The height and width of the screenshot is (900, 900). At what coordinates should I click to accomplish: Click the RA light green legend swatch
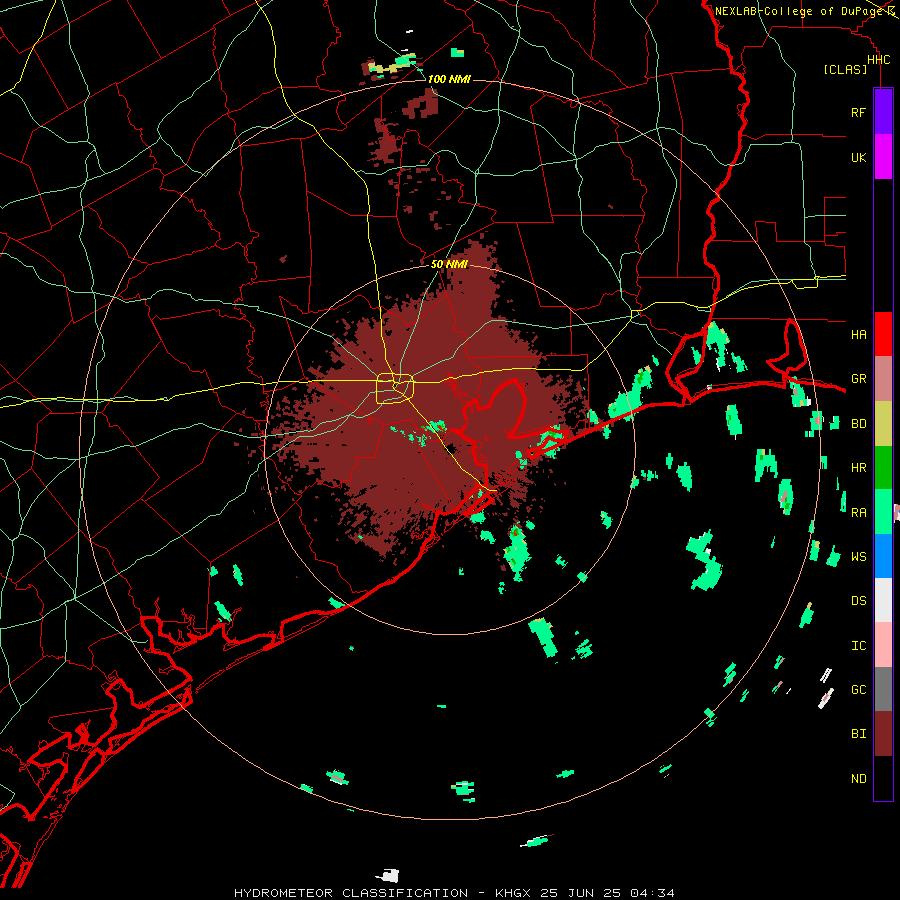(x=883, y=512)
